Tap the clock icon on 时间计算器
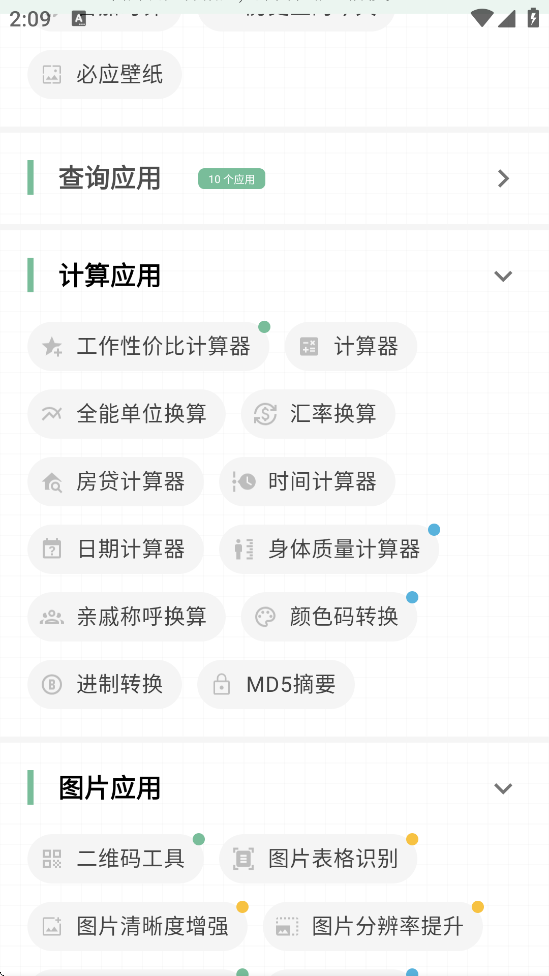 244,482
